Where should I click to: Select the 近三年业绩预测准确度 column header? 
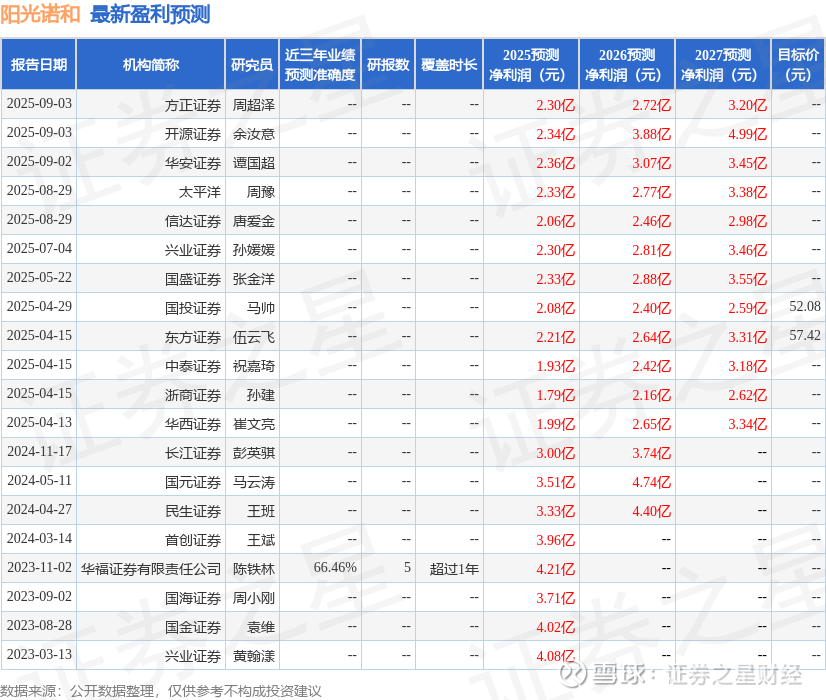click(320, 64)
